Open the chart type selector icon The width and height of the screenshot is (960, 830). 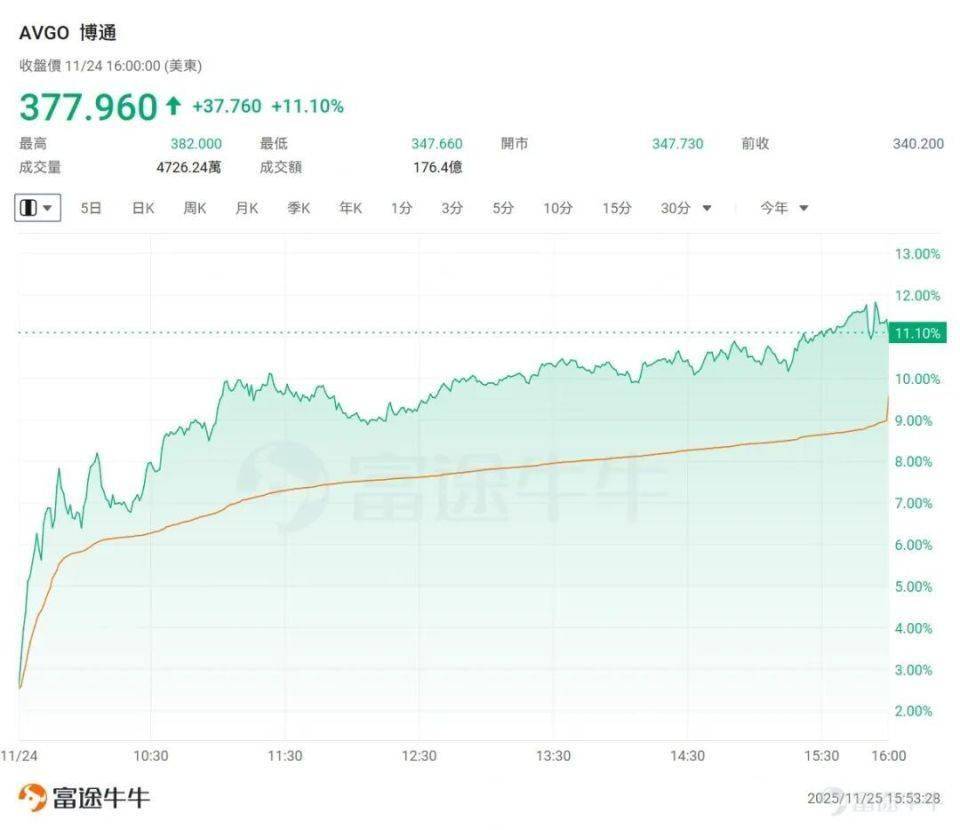[38, 208]
